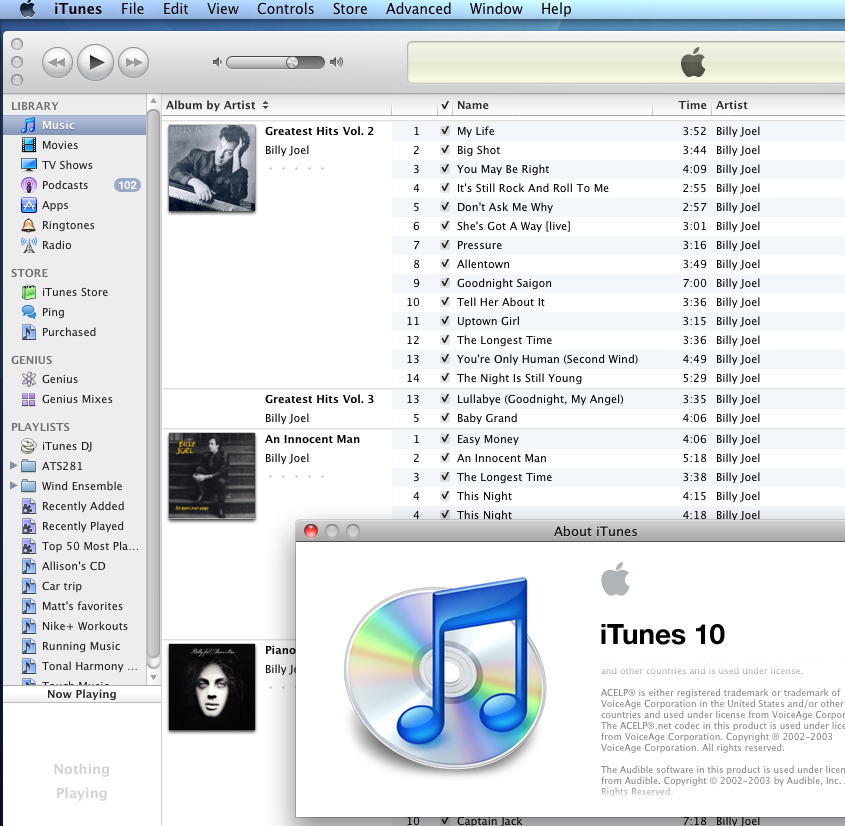Open the iTunes application menu

(x=78, y=9)
